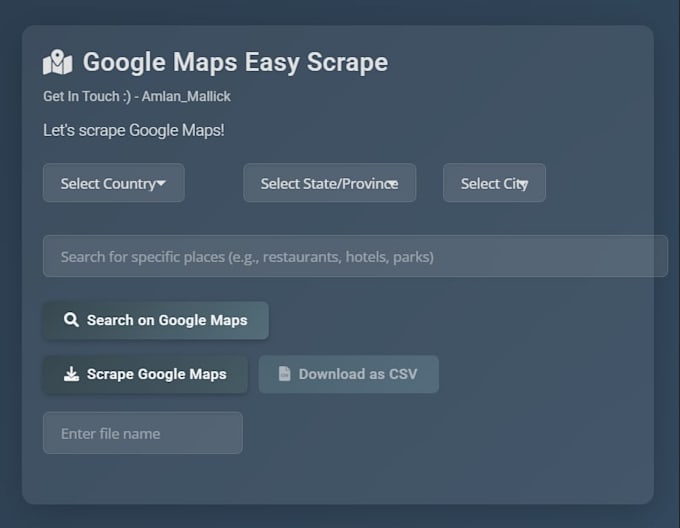
Task: Open the Select Country dropdown
Action: pos(114,183)
